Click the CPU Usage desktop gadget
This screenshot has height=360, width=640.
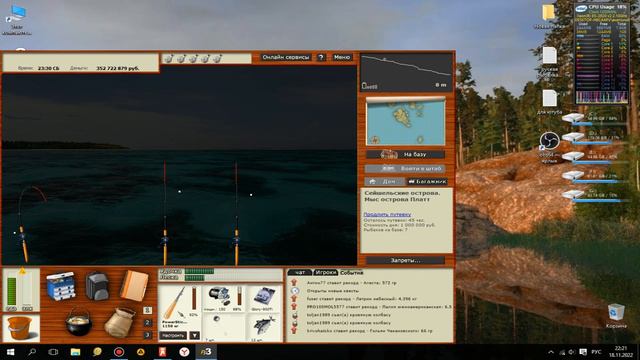(601, 53)
